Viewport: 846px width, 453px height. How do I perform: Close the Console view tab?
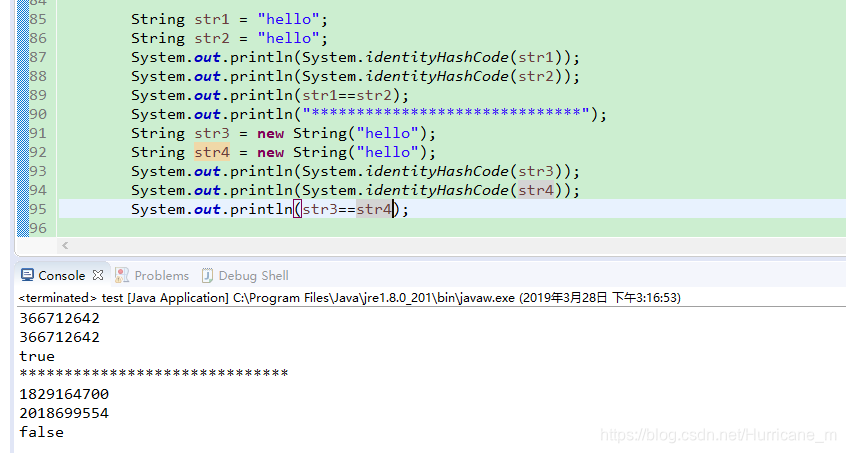[x=98, y=275]
